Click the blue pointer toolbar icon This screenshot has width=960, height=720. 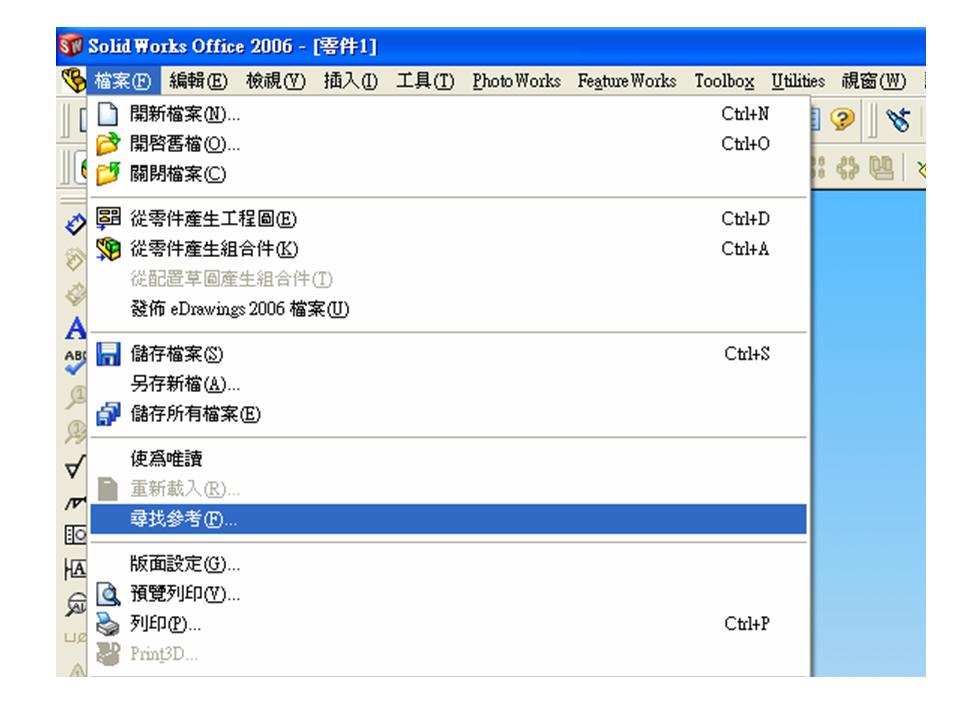[898, 119]
